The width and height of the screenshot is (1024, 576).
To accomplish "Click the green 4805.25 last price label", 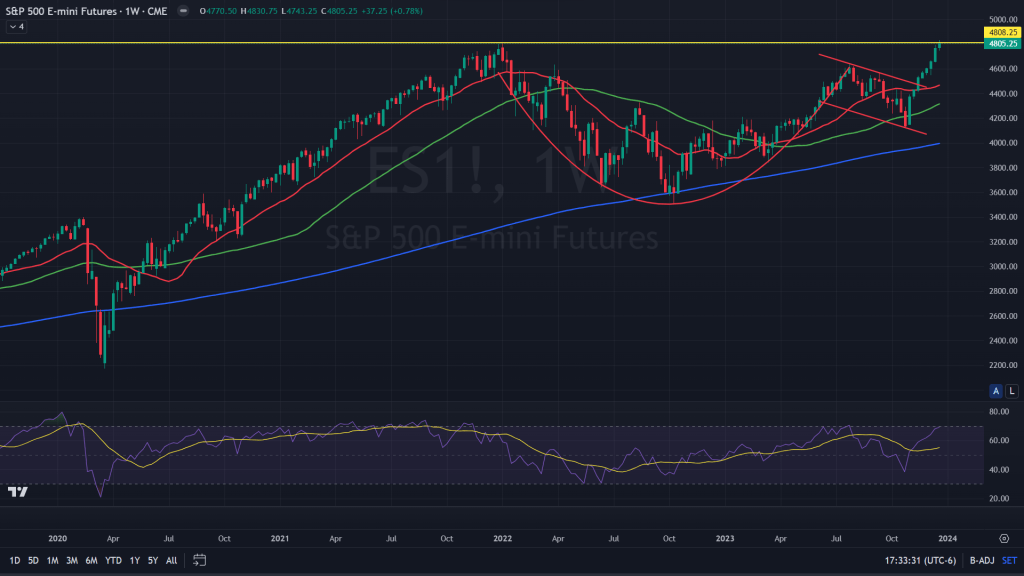I will pyautogui.click(x=1001, y=44).
